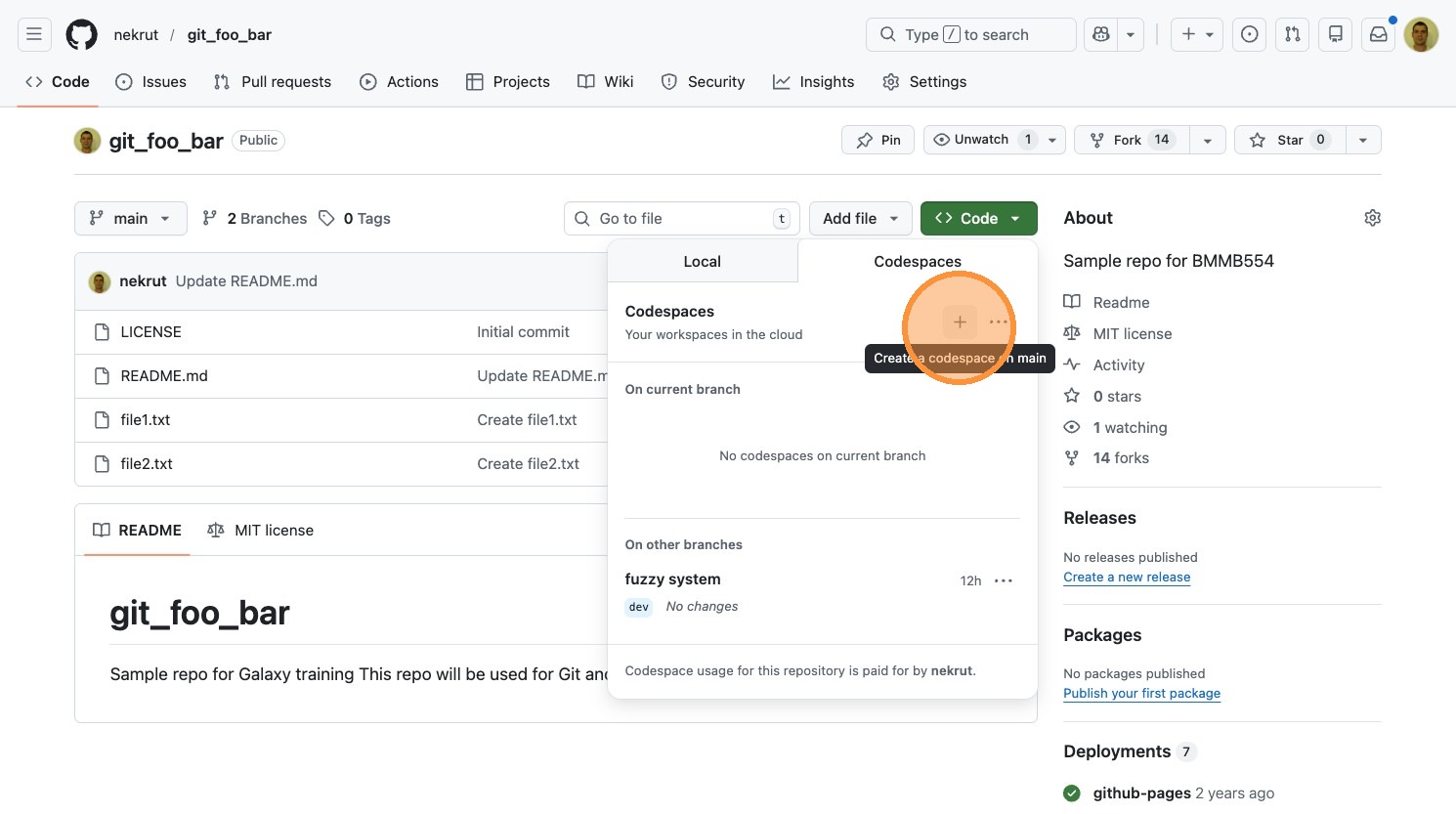Click the plus icon to create codespace
The height and width of the screenshot is (814, 1456).
point(960,321)
